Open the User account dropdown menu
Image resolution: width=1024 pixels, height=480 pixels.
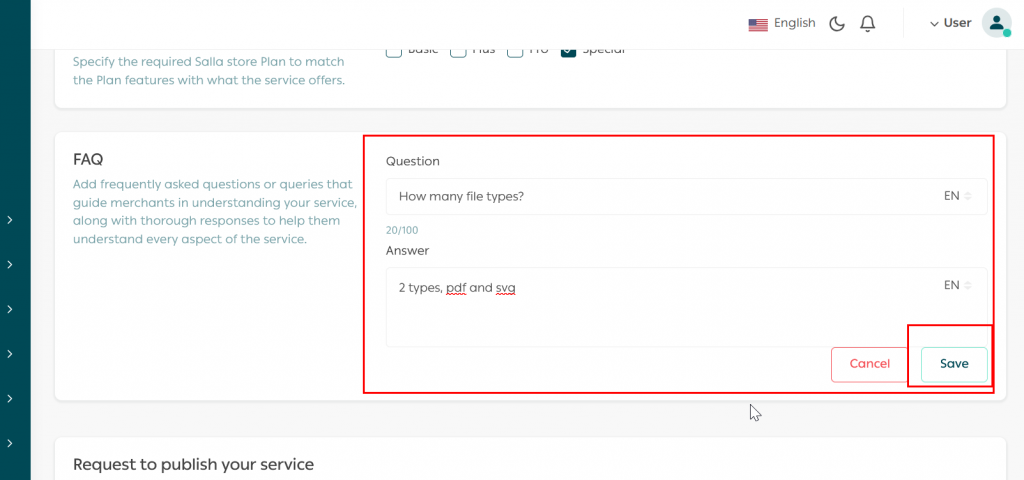point(950,23)
